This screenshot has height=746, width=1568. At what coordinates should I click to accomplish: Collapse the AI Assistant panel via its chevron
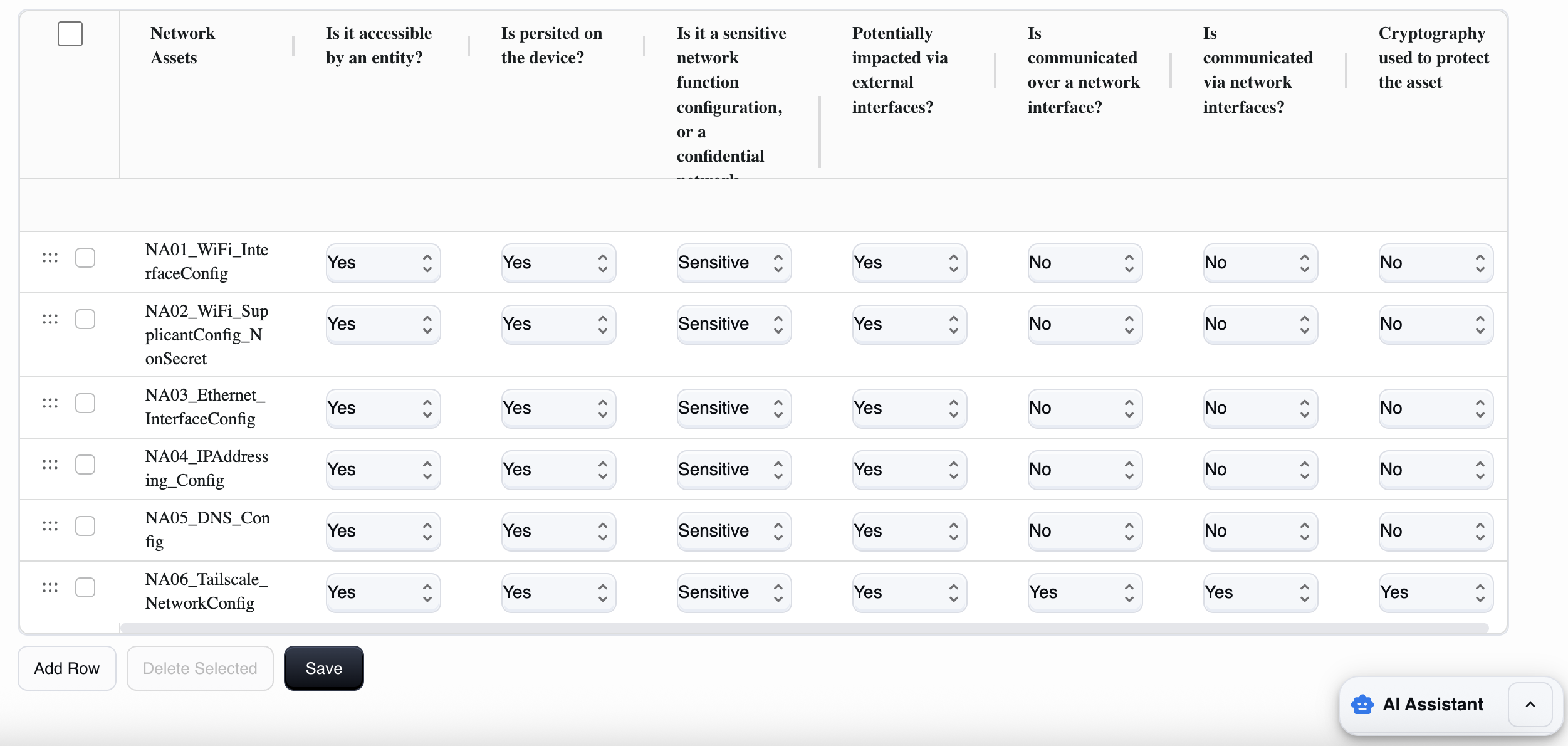(1530, 704)
